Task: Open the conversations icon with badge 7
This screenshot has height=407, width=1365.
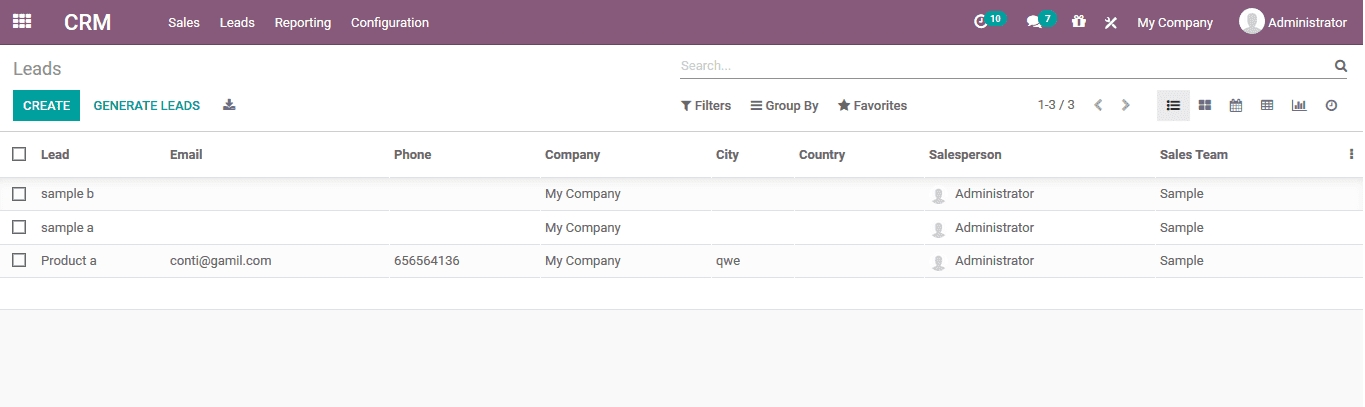Action: click(x=1034, y=22)
